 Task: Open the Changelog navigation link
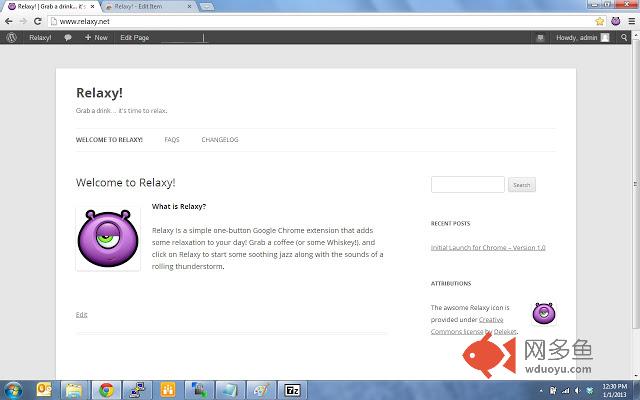pyautogui.click(x=220, y=140)
